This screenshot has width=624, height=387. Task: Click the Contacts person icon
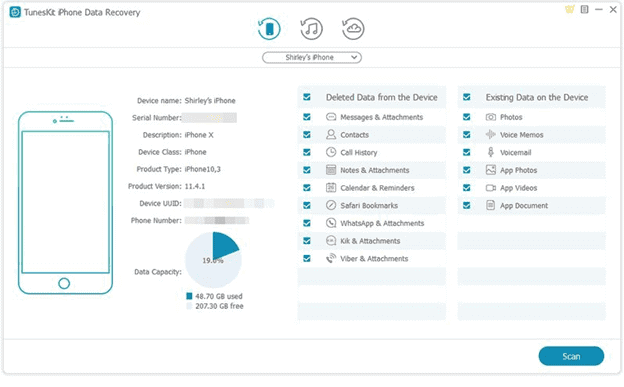[331, 135]
